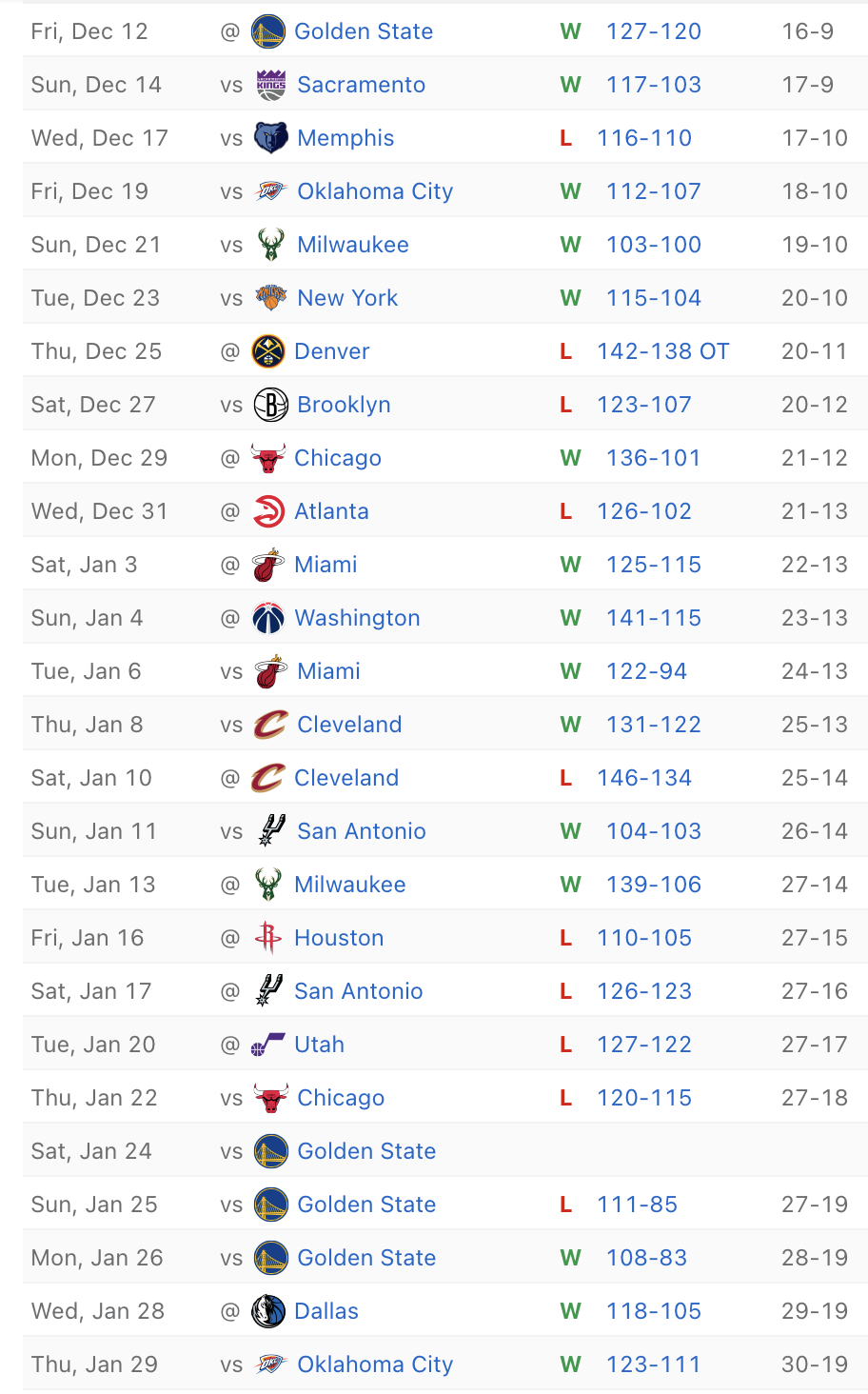Open the 146-134 Cleveland game score
Viewport: 868px width, 1394px height.
(x=643, y=778)
